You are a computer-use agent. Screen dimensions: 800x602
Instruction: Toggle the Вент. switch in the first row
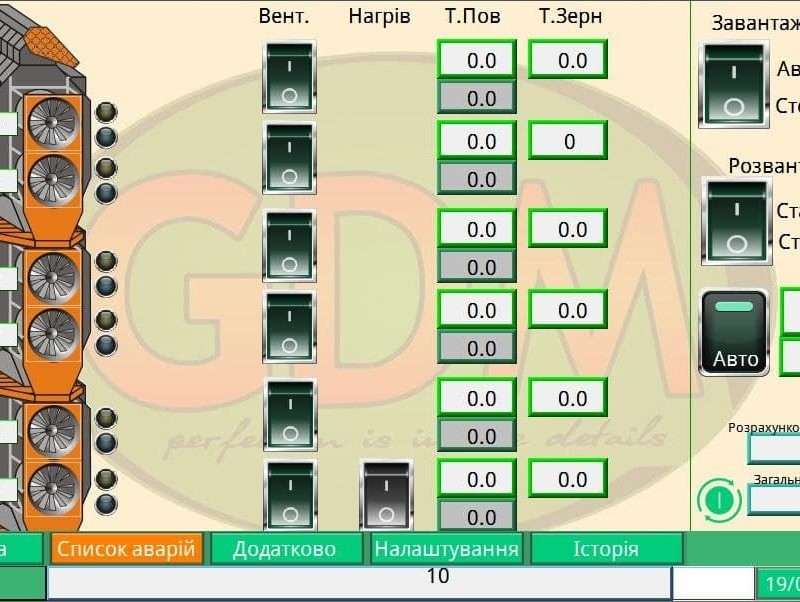tap(289, 77)
